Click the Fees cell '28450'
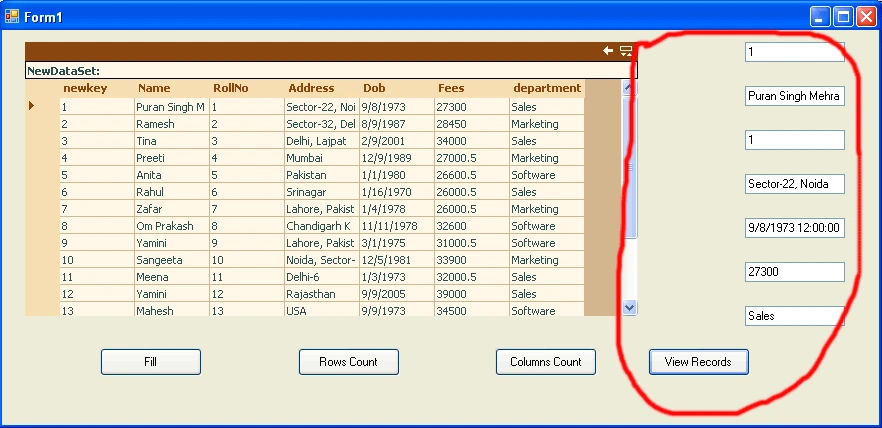 (x=472, y=124)
